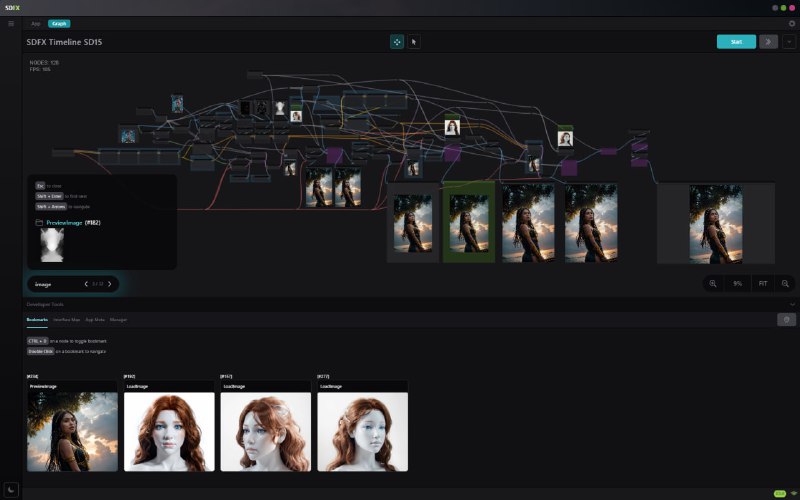Click the node search input field
800x500 pixels.
[55, 284]
